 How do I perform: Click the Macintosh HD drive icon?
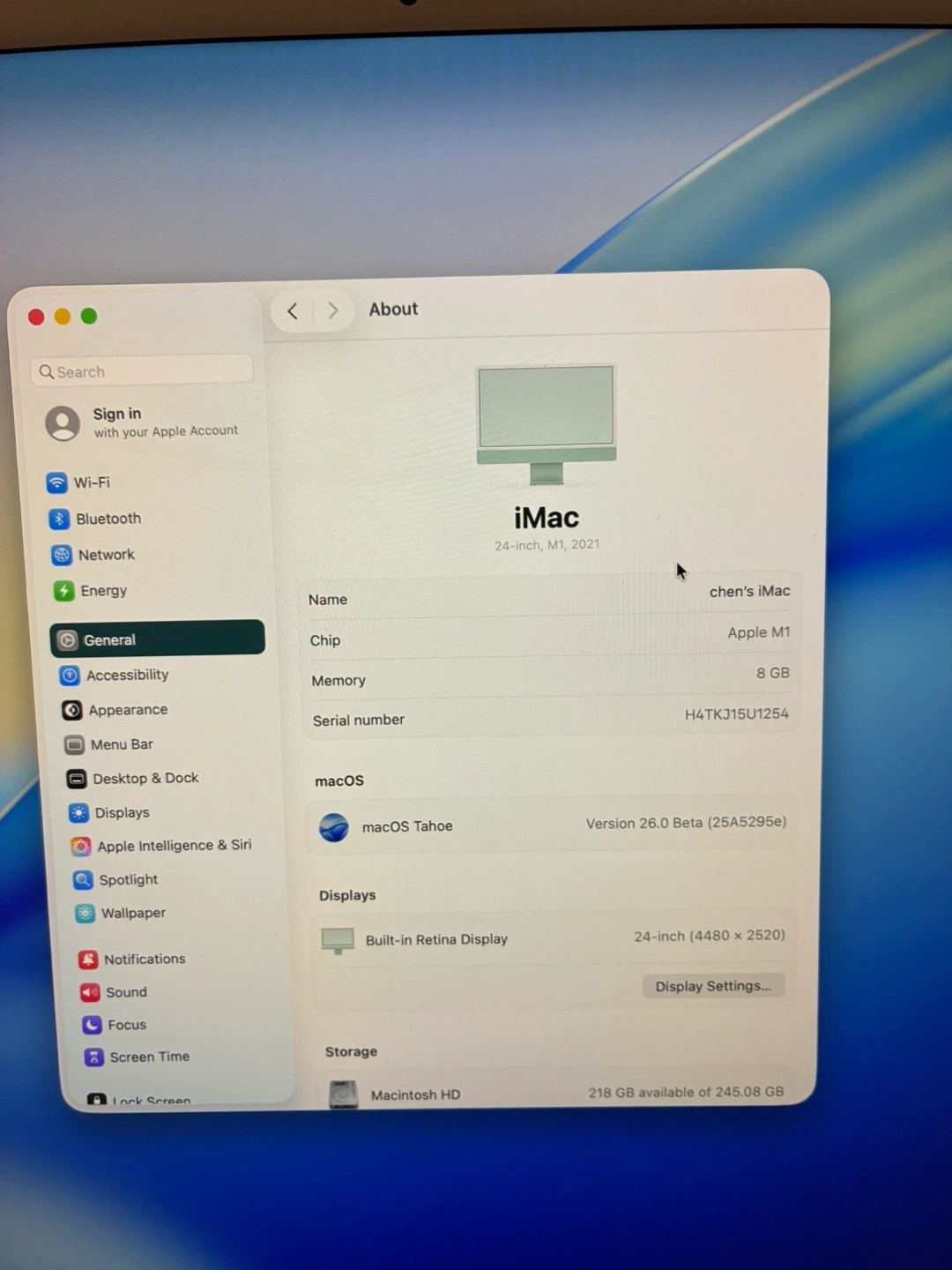pyautogui.click(x=344, y=1094)
